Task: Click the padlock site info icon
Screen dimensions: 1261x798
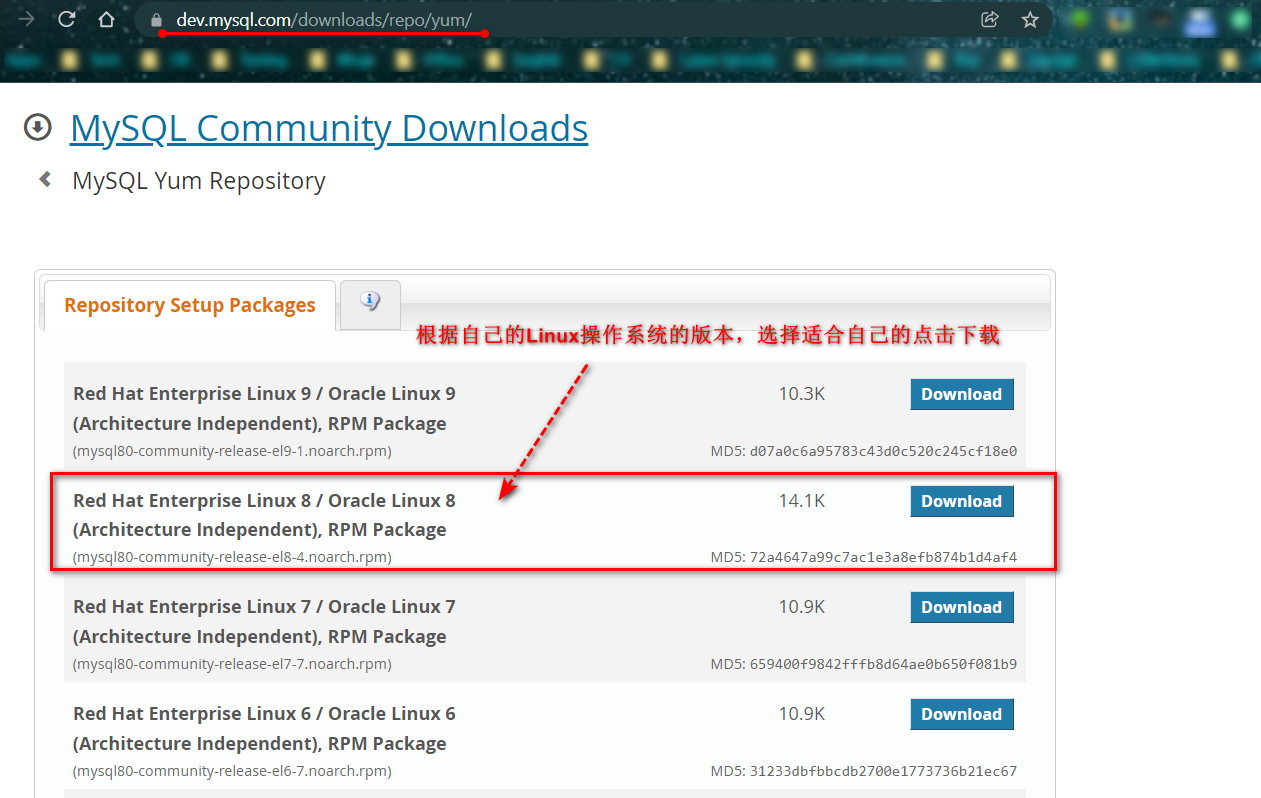Action: pyautogui.click(x=155, y=20)
